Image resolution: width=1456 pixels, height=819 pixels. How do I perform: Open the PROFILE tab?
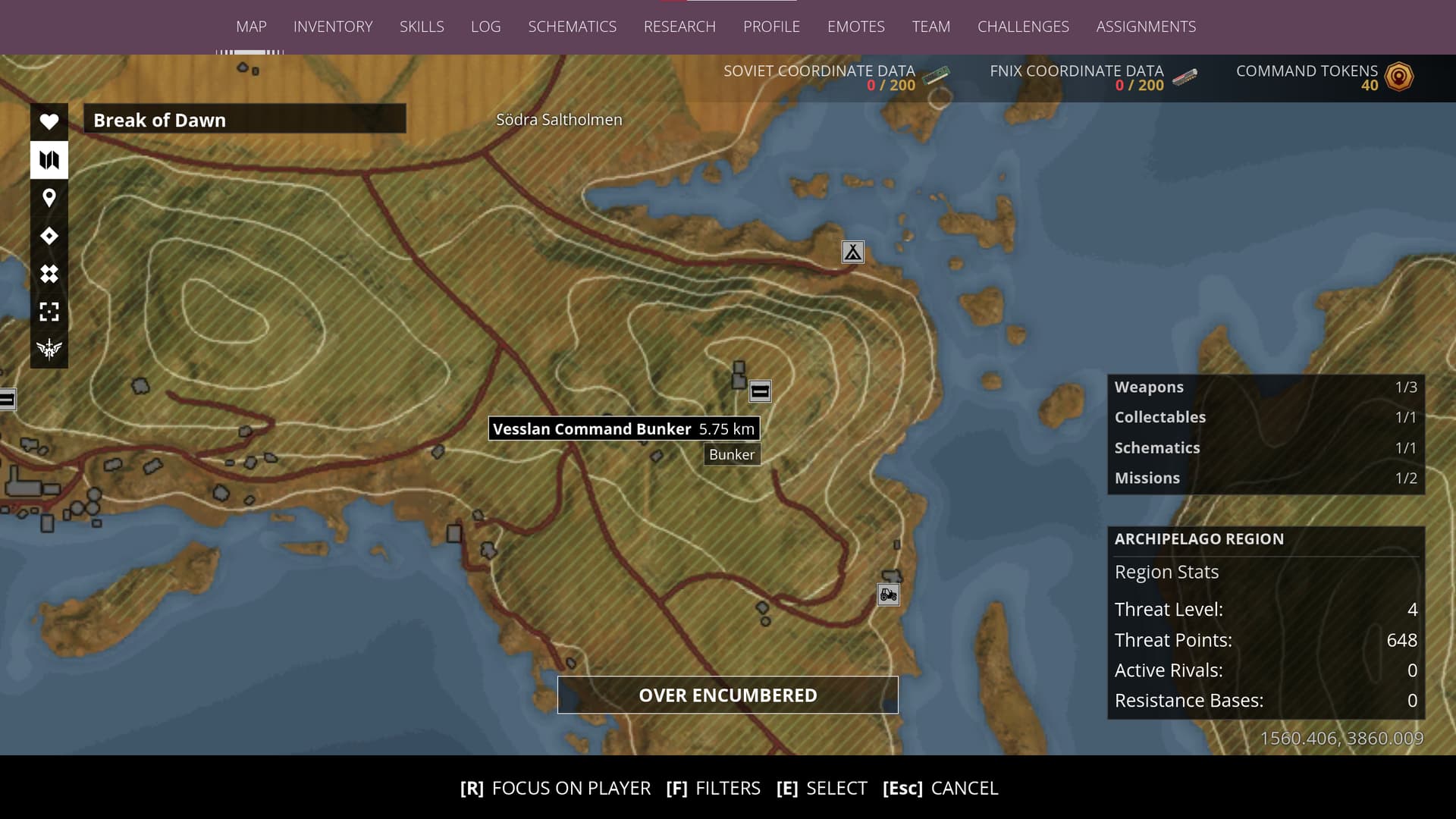tap(771, 27)
